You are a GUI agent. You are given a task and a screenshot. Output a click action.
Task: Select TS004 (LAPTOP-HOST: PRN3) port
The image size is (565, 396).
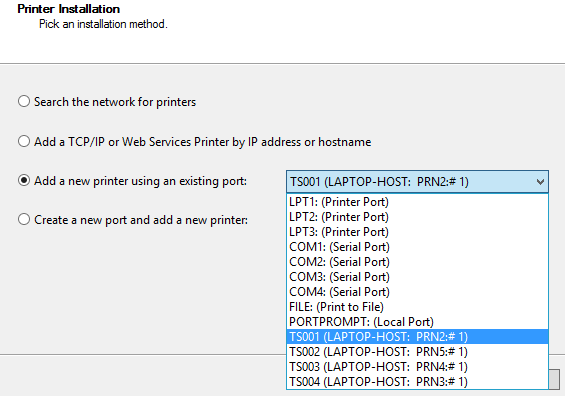tap(417, 382)
